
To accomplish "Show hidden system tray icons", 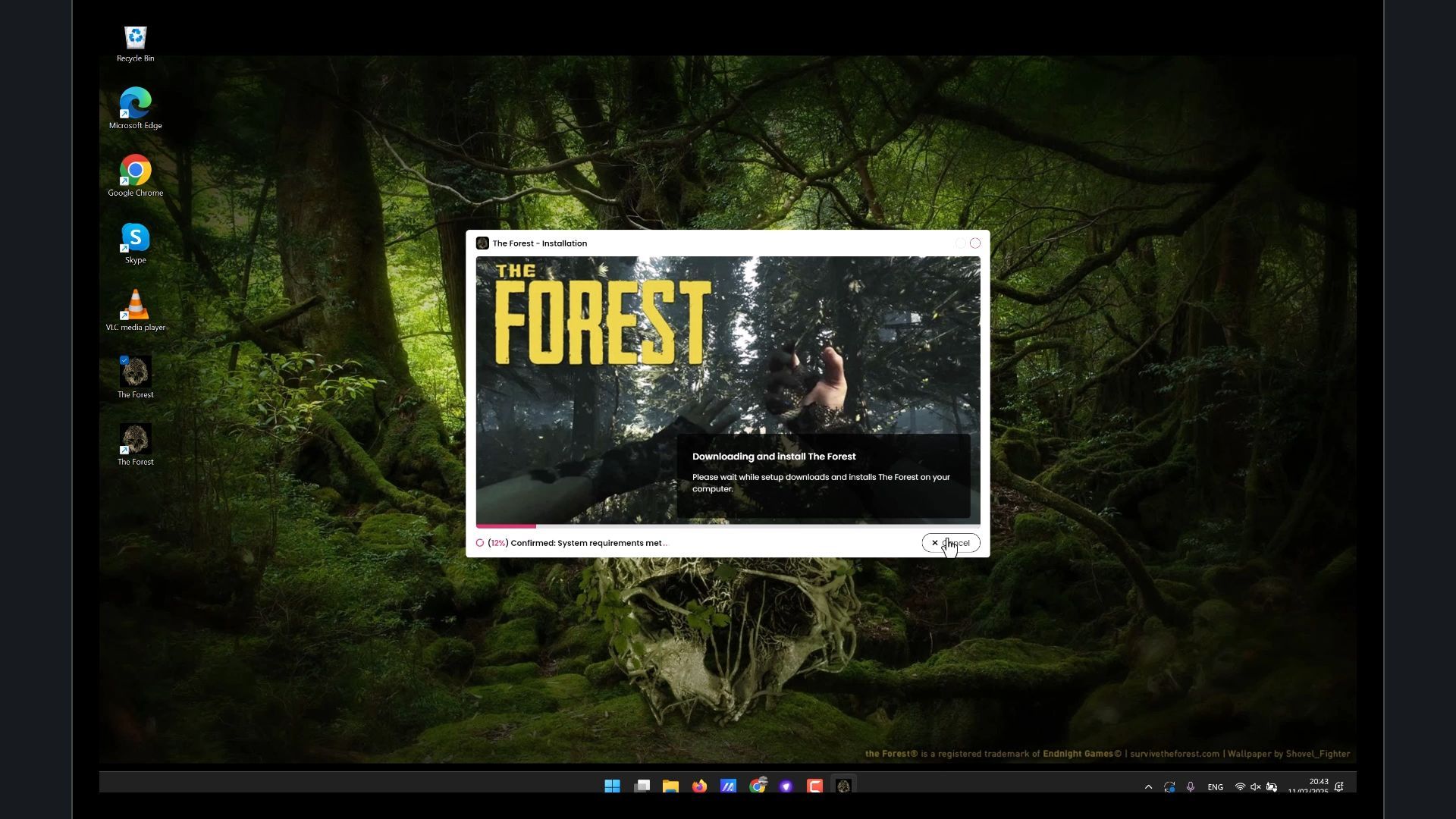I will click(x=1148, y=787).
